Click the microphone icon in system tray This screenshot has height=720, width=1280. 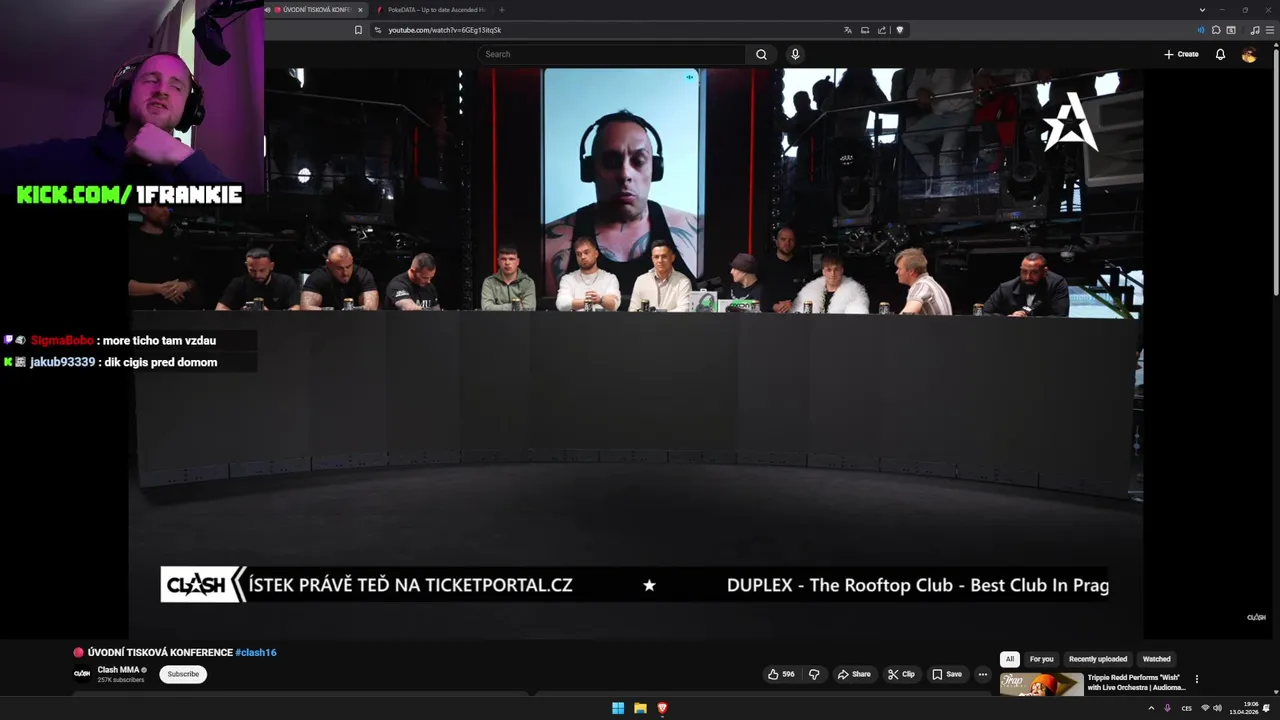coord(1167,708)
